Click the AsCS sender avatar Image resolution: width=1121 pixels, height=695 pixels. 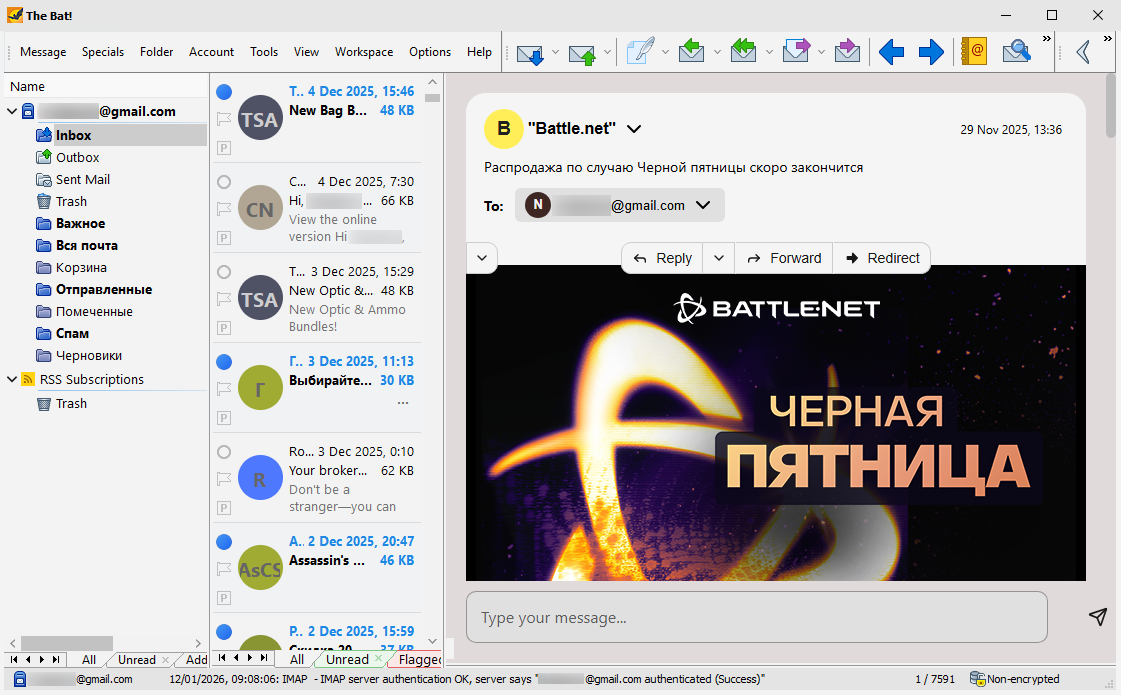(x=260, y=568)
